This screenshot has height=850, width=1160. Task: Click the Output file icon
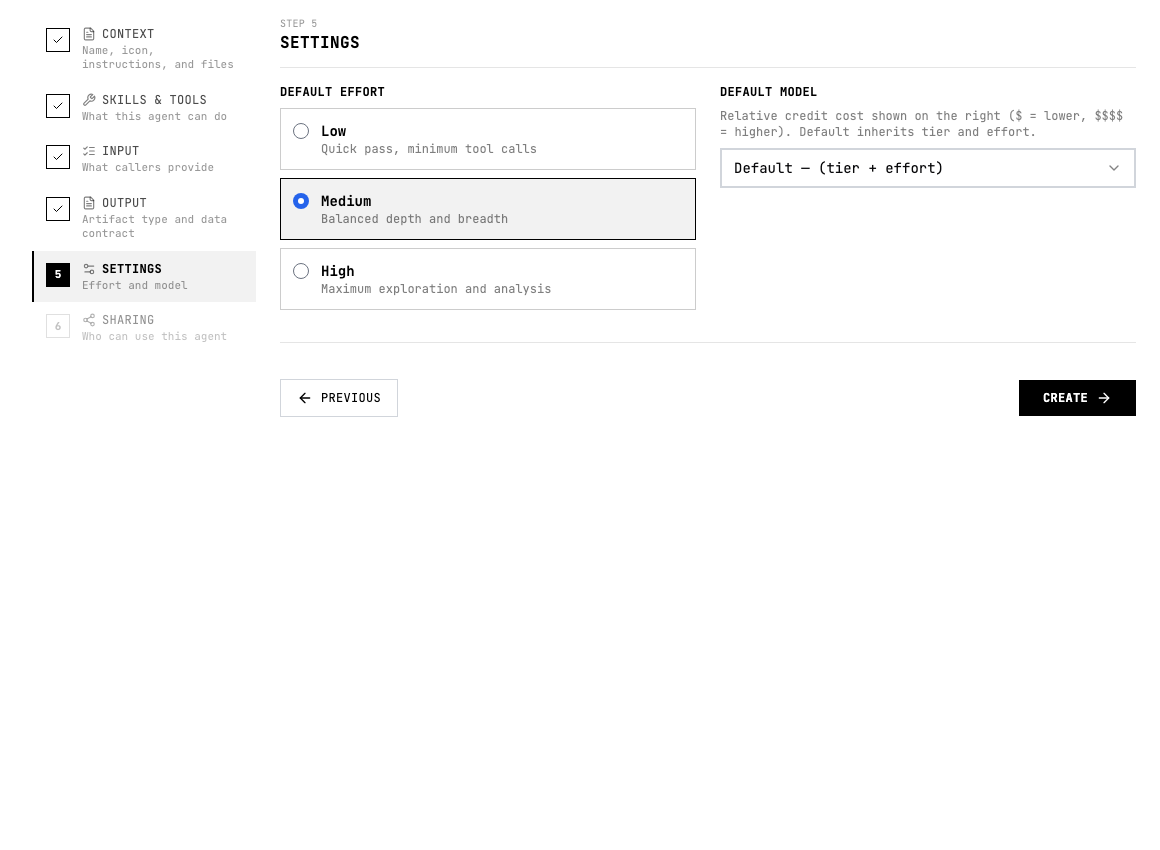(89, 203)
